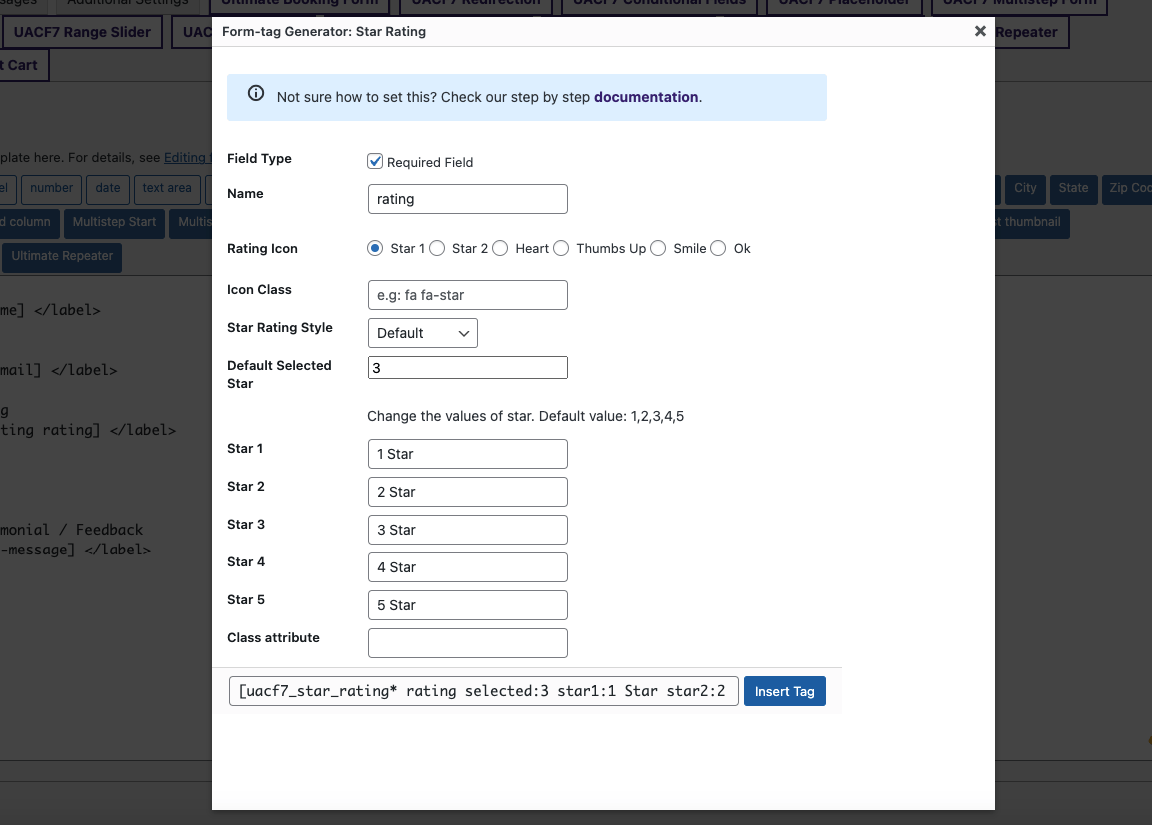Click the Insert Tag button
This screenshot has width=1152, height=825.
(784, 690)
